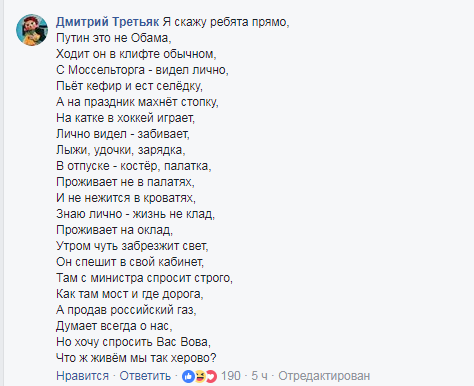Image resolution: width=474 pixels, height=386 pixels.
Task: Click the line 'На катке в хоккей играет,'
Action: 126,118
